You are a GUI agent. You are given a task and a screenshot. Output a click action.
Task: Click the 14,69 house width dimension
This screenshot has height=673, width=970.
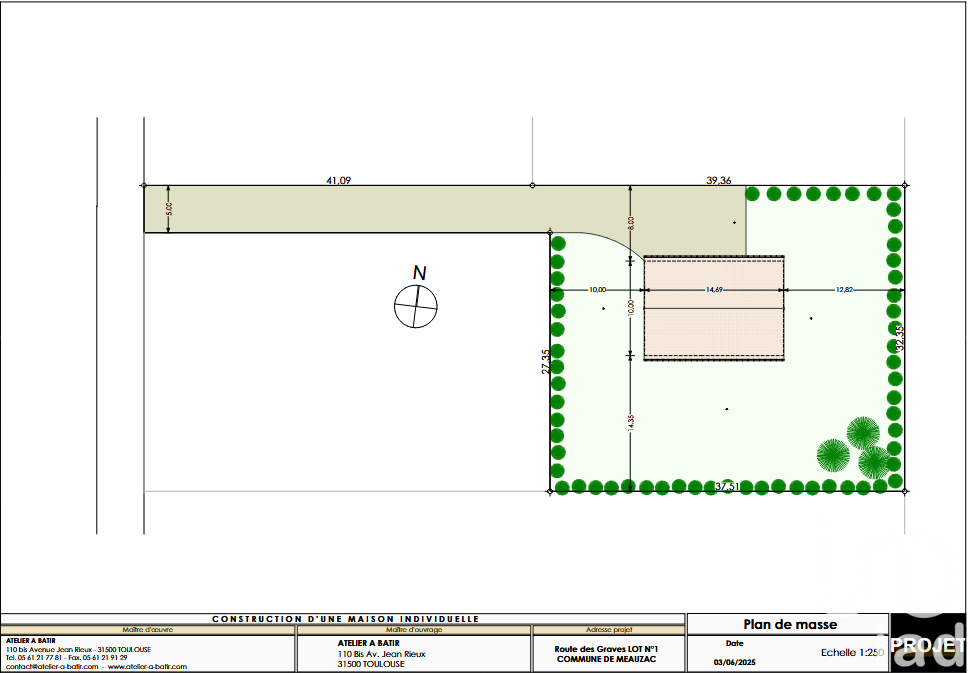point(714,290)
